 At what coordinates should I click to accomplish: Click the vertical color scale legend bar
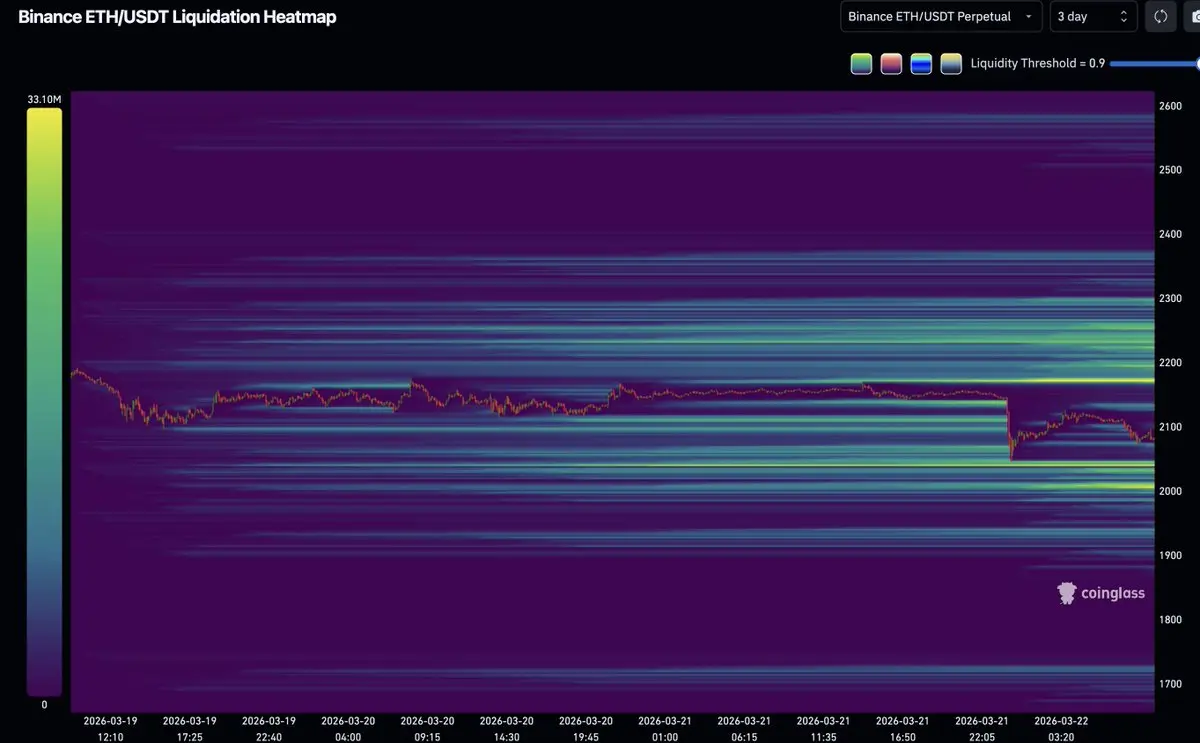click(44, 402)
